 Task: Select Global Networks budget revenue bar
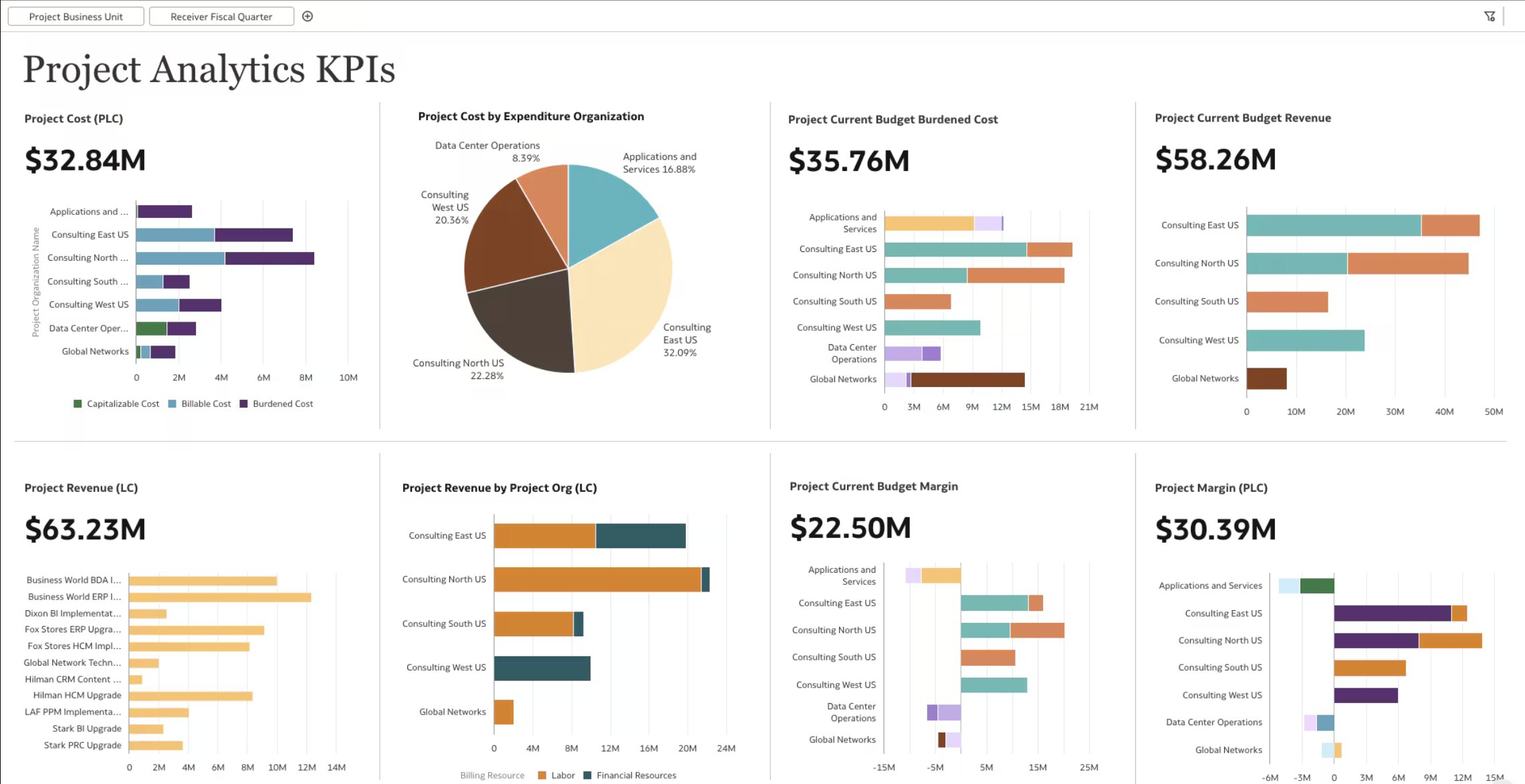(x=1266, y=378)
